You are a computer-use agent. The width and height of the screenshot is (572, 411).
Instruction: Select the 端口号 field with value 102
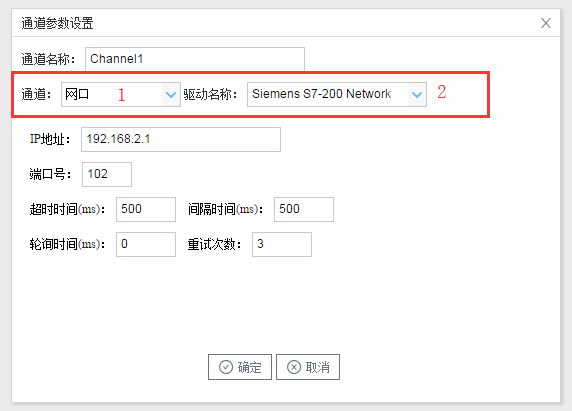[107, 174]
